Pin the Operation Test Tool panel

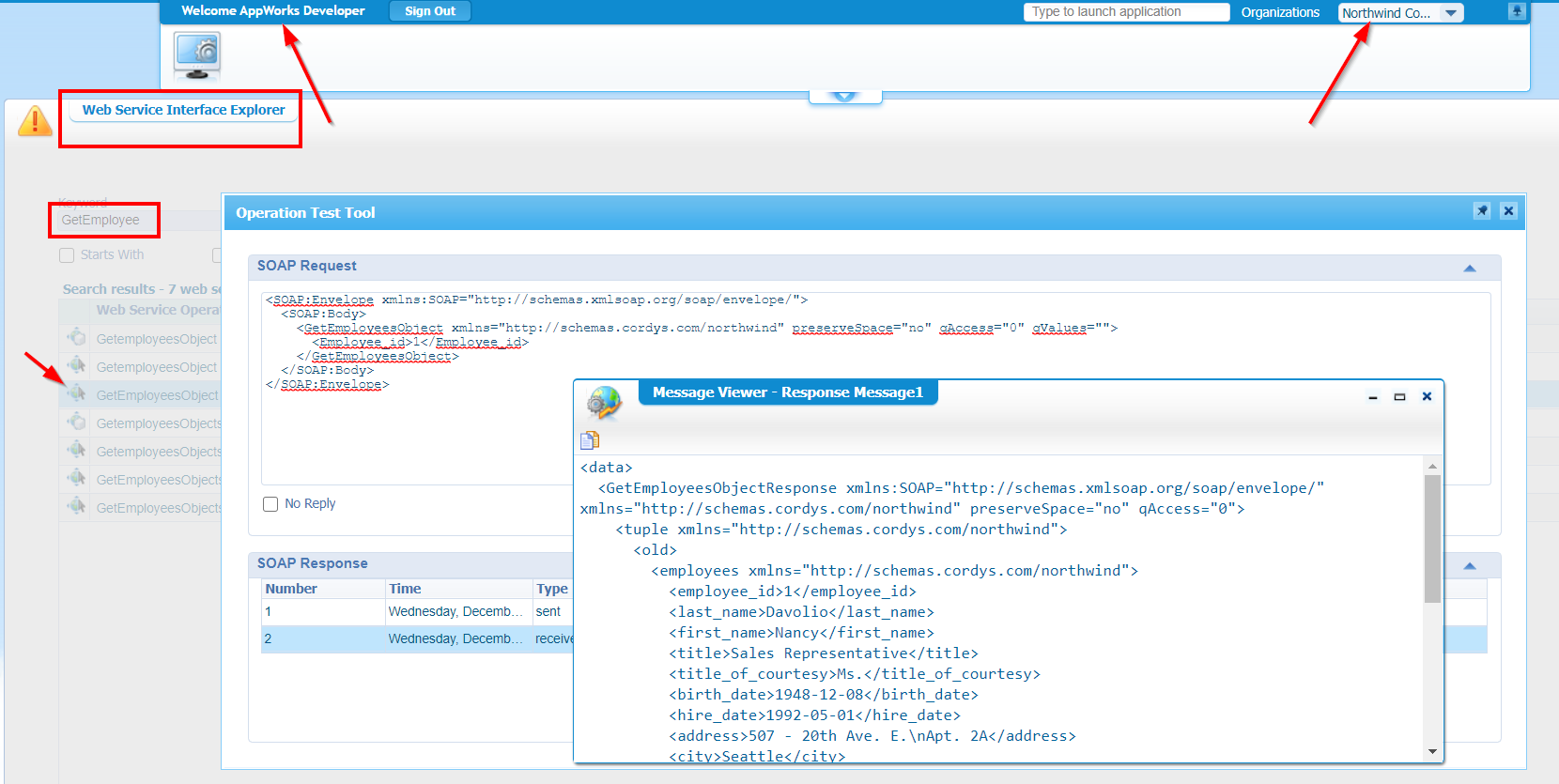pyautogui.click(x=1482, y=211)
